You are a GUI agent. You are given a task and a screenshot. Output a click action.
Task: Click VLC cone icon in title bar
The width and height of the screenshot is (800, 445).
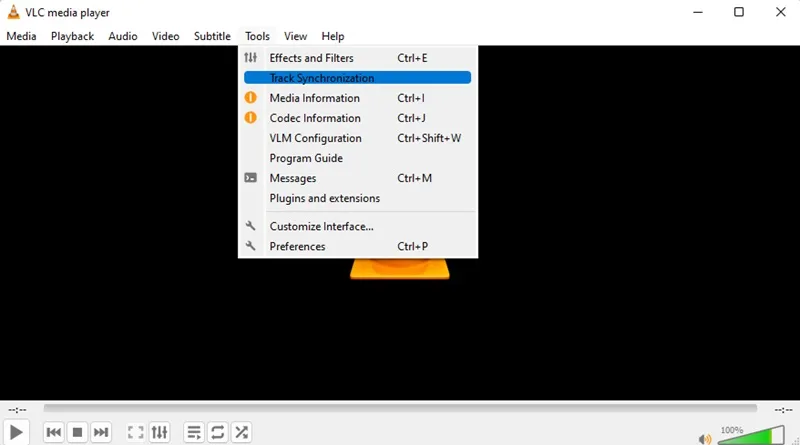point(13,12)
